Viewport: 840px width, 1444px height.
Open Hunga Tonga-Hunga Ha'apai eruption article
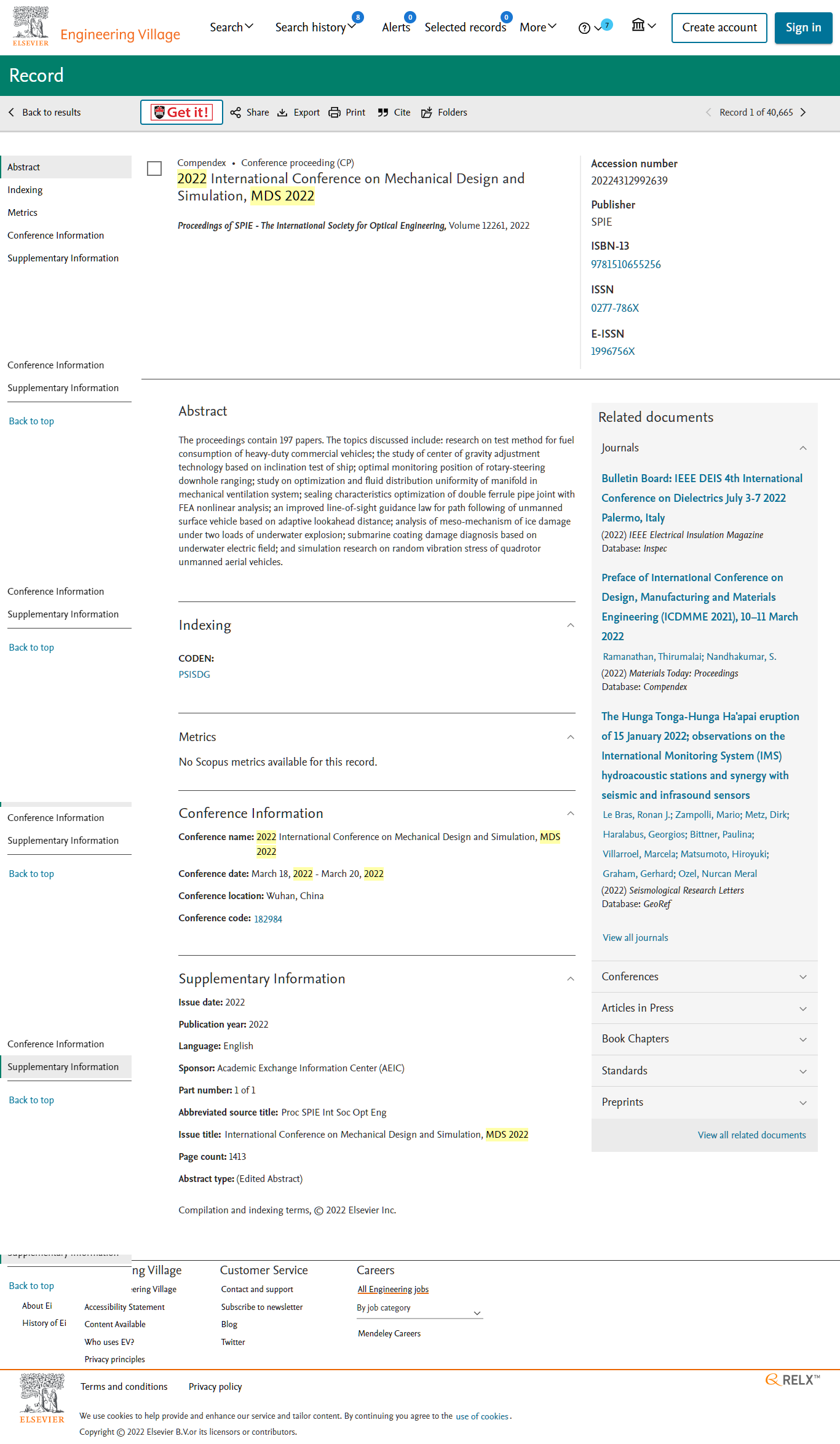(x=700, y=756)
